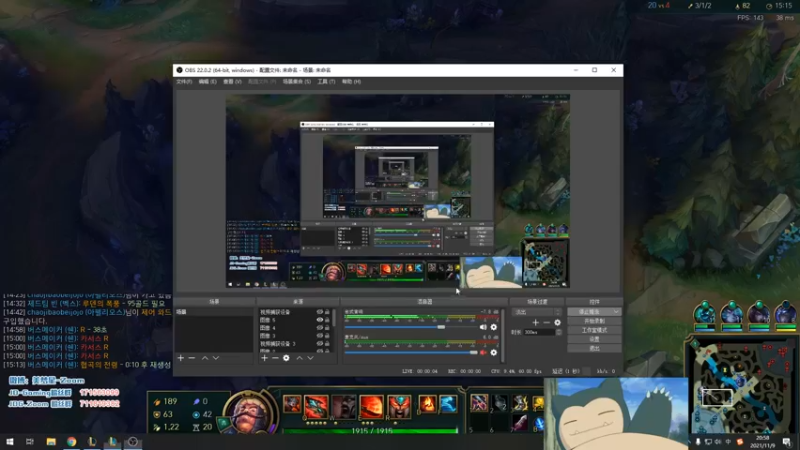
Task: Move source down arrow in Sources panel
Action: pyautogui.click(x=310, y=358)
